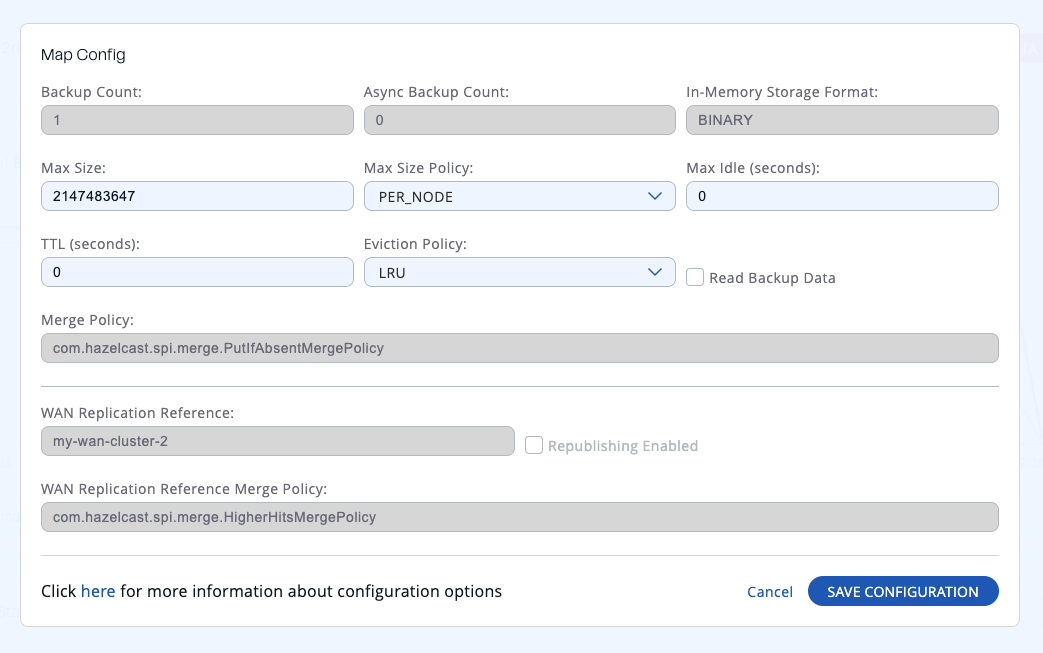Select the Async Backup Count field
Screen dimensions: 1043x653
(x=519, y=119)
